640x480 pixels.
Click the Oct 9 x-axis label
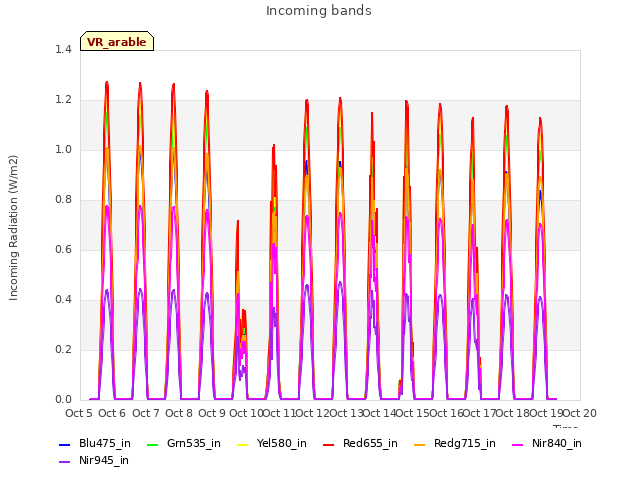(212, 413)
